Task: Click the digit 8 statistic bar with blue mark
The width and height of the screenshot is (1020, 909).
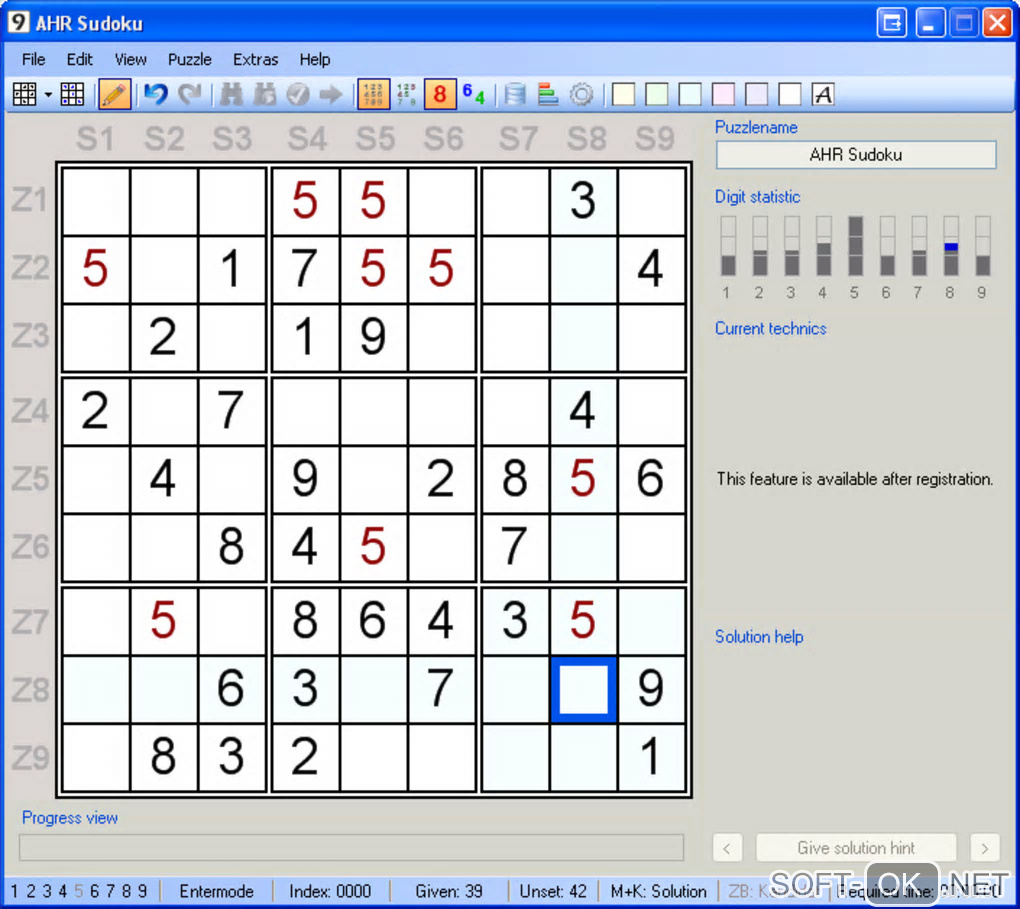Action: coord(950,246)
